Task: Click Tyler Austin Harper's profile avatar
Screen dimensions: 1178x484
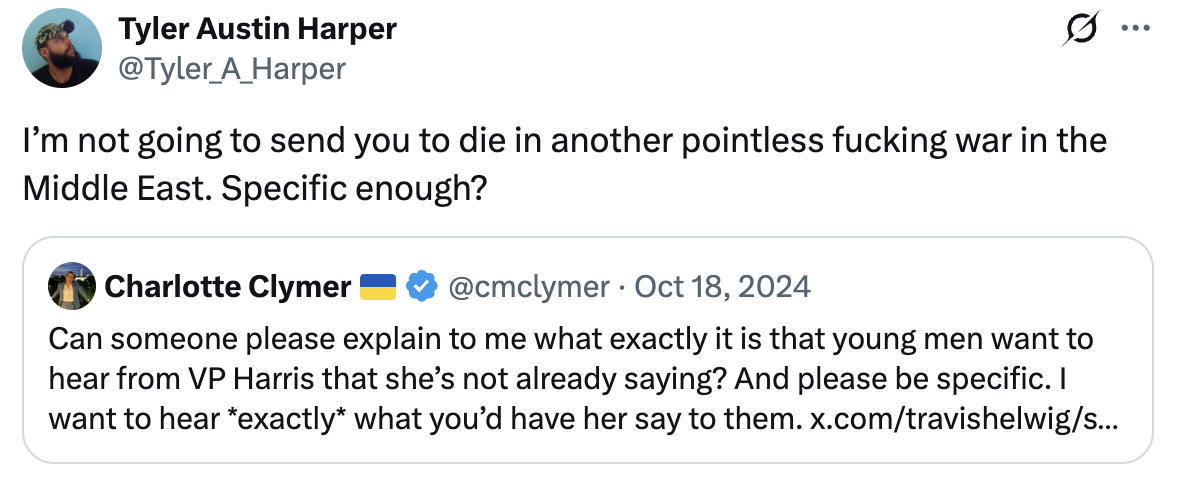Action: [61, 49]
